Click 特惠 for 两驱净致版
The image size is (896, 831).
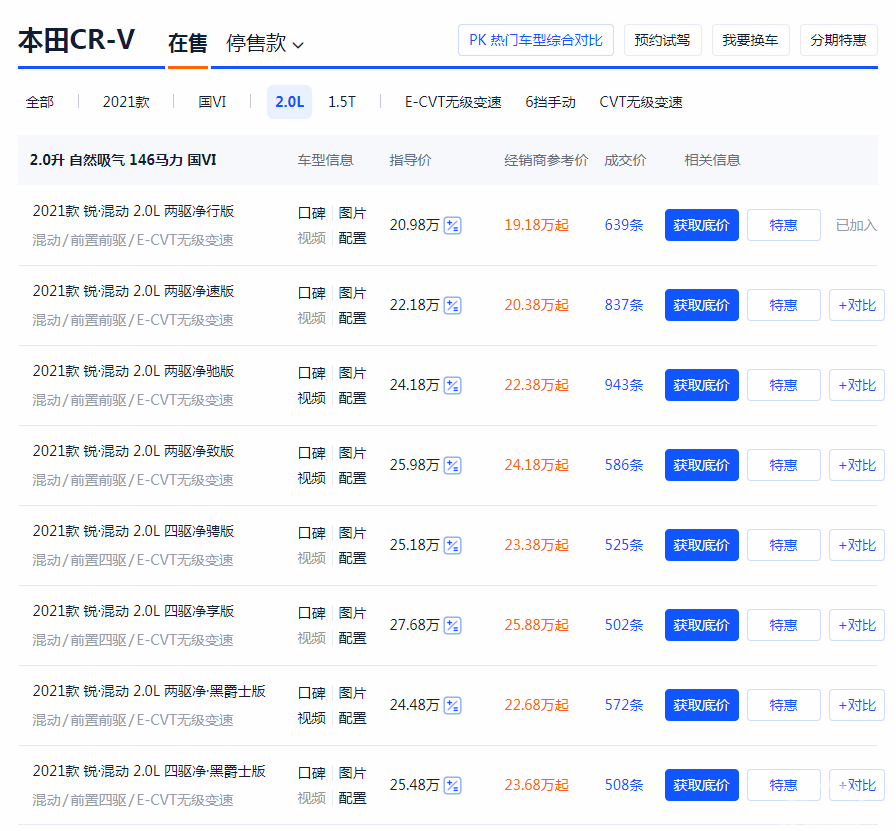pos(783,465)
